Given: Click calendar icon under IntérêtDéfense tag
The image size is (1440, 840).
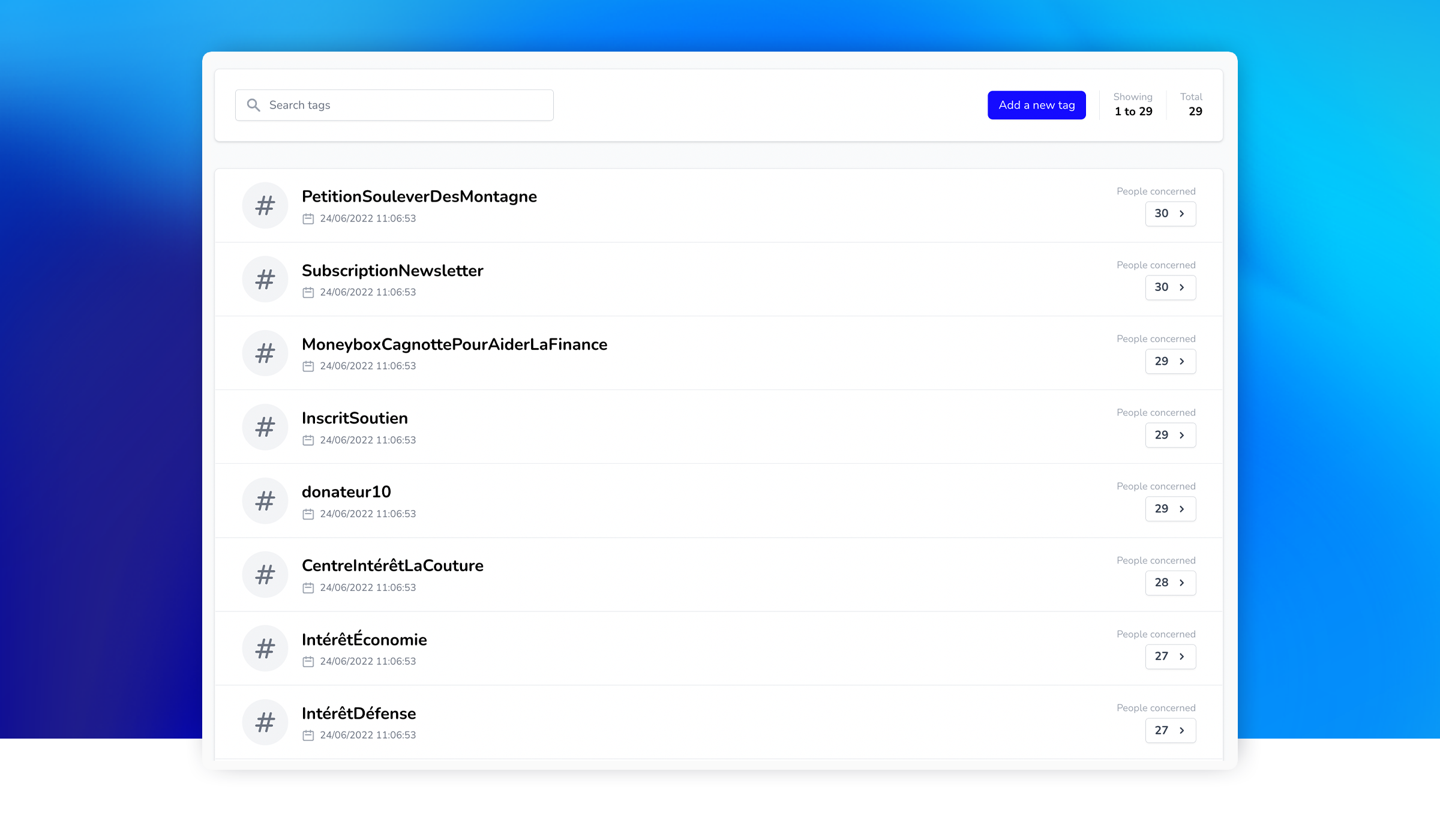Looking at the screenshot, I should [x=308, y=735].
